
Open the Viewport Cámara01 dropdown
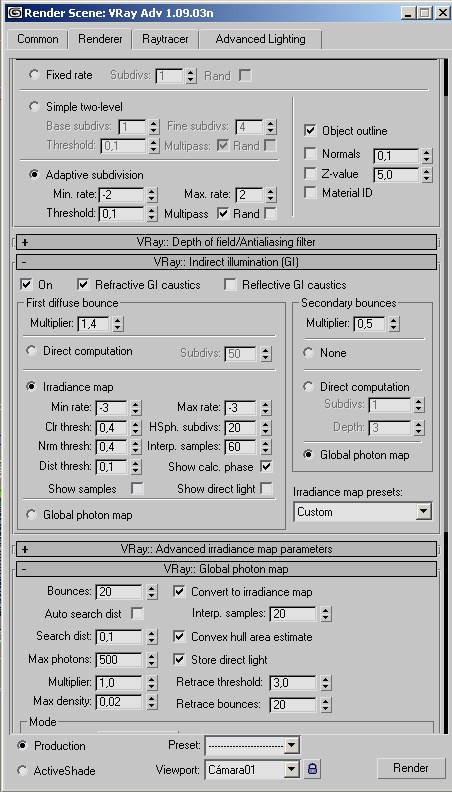291,769
